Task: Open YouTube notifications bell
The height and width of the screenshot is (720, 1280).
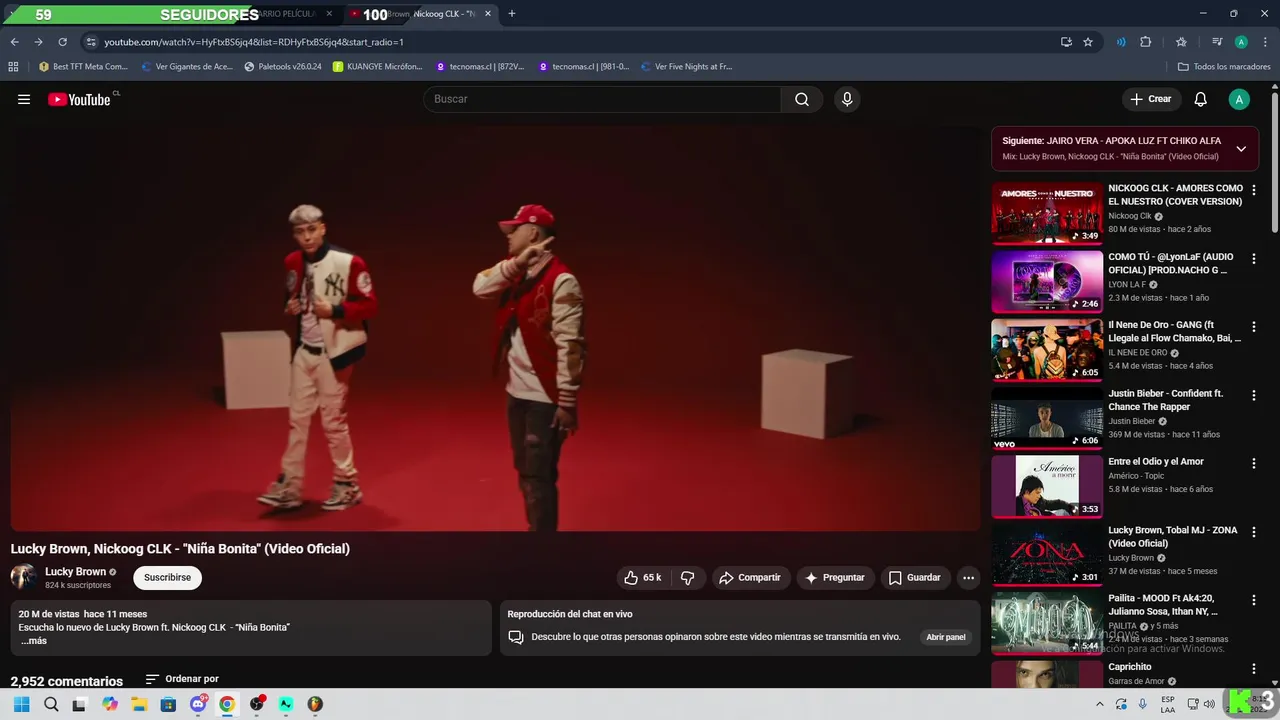Action: [1201, 99]
